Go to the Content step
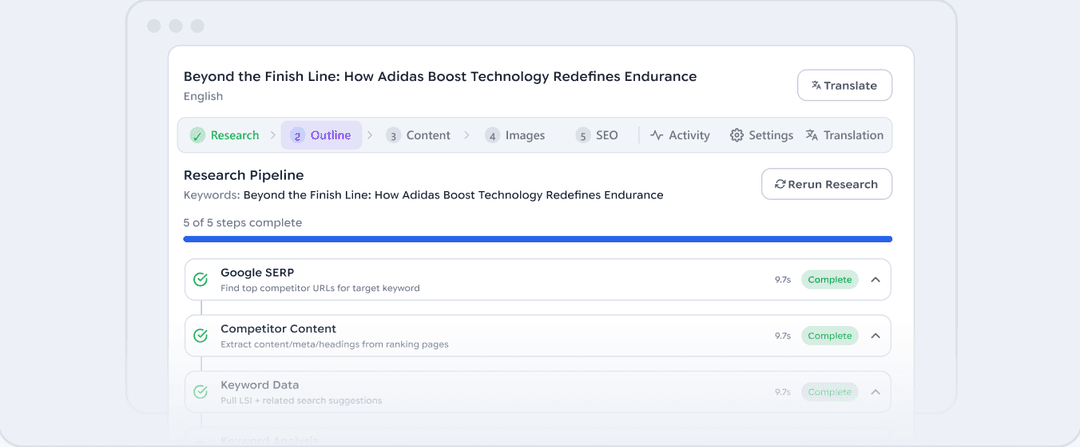 [x=418, y=135]
